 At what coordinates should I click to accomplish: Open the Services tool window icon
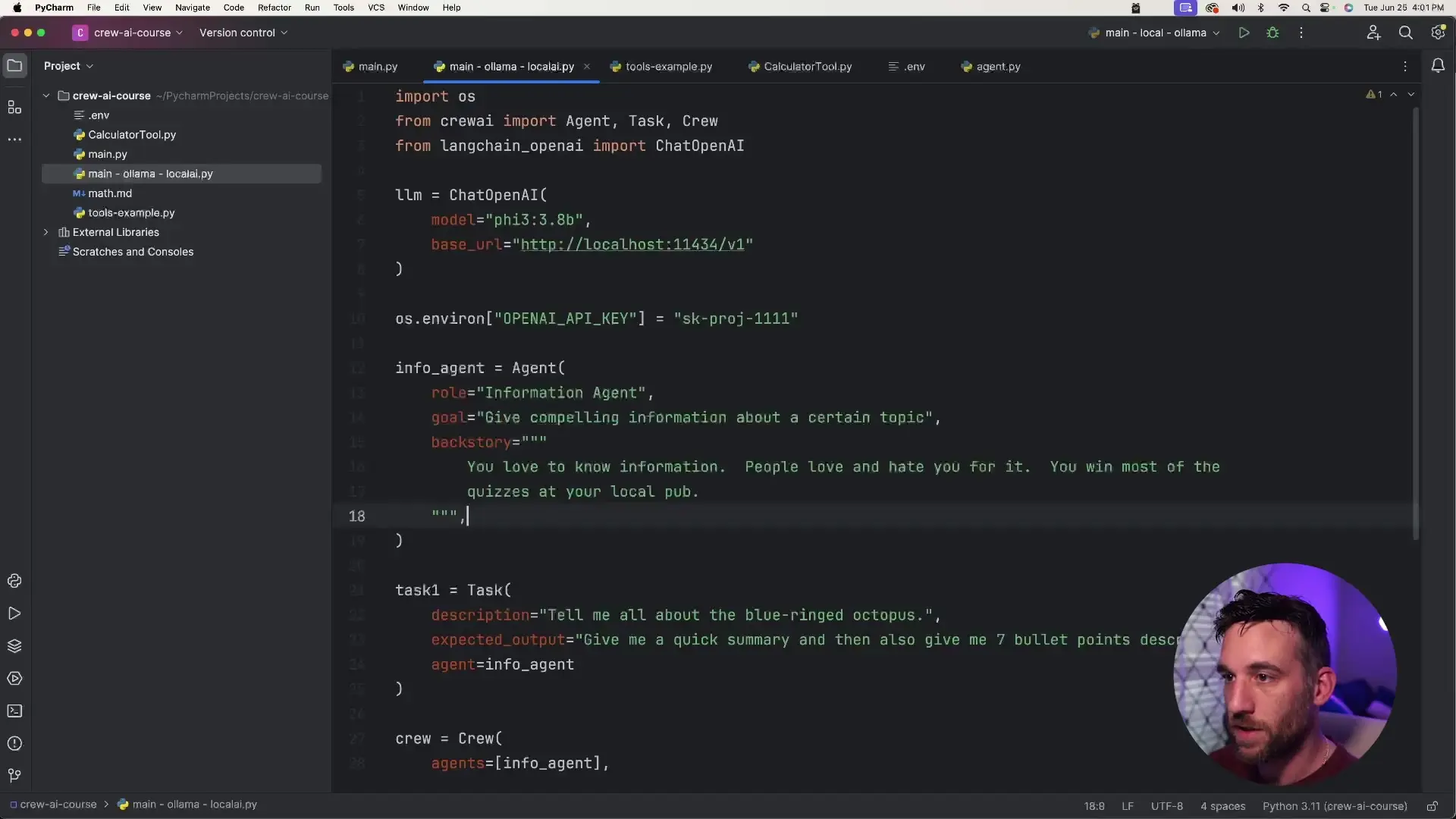click(x=14, y=679)
